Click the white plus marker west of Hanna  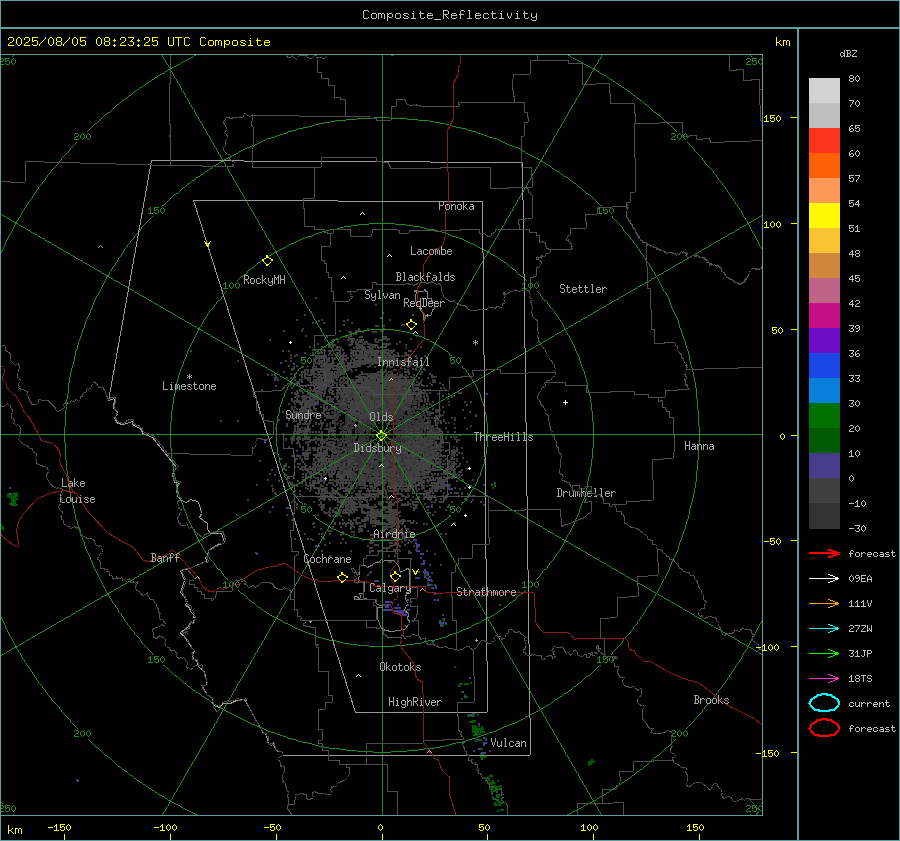coord(565,402)
